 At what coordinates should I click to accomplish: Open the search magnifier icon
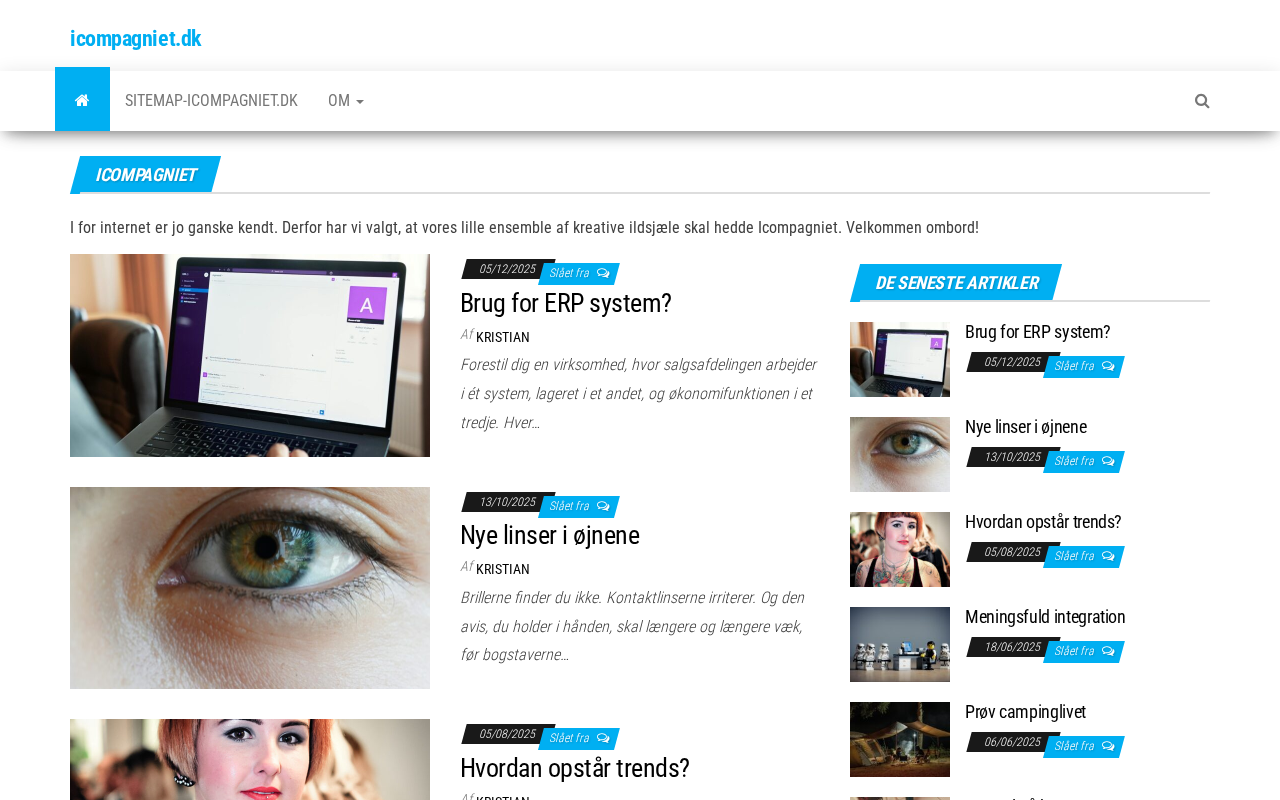pos(1202,101)
